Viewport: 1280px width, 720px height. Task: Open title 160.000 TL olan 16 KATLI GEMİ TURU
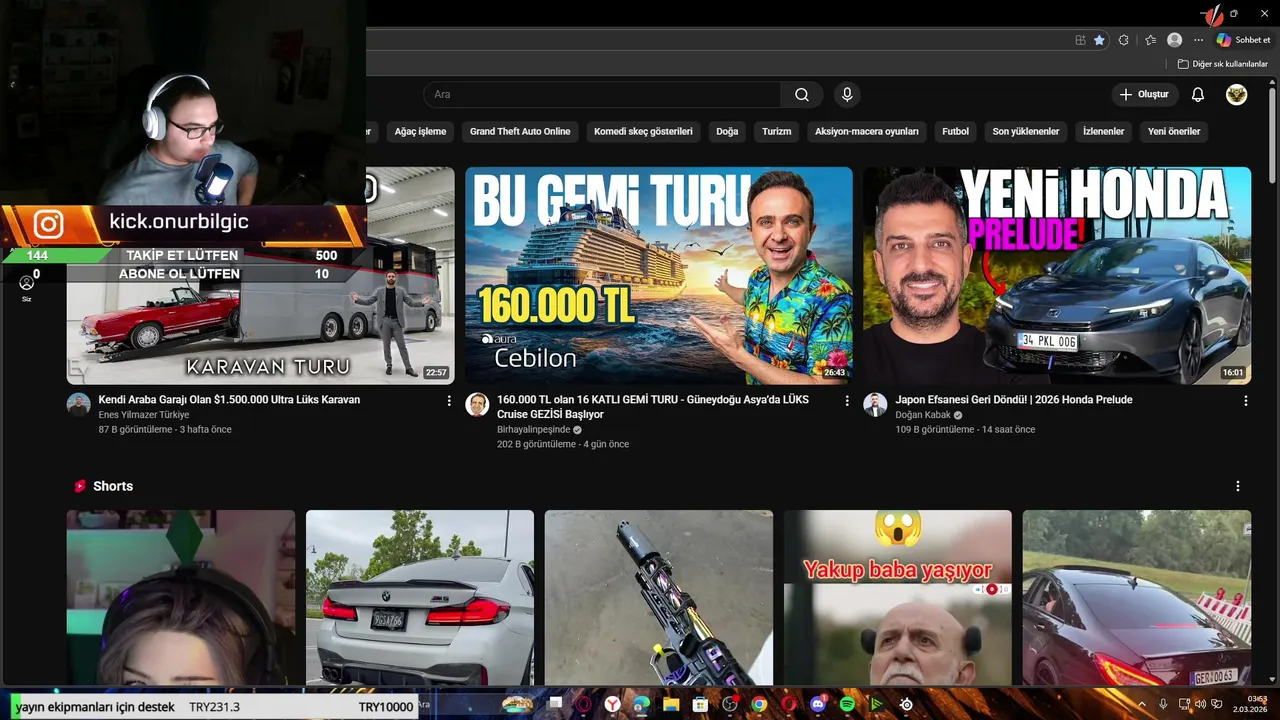[653, 407]
